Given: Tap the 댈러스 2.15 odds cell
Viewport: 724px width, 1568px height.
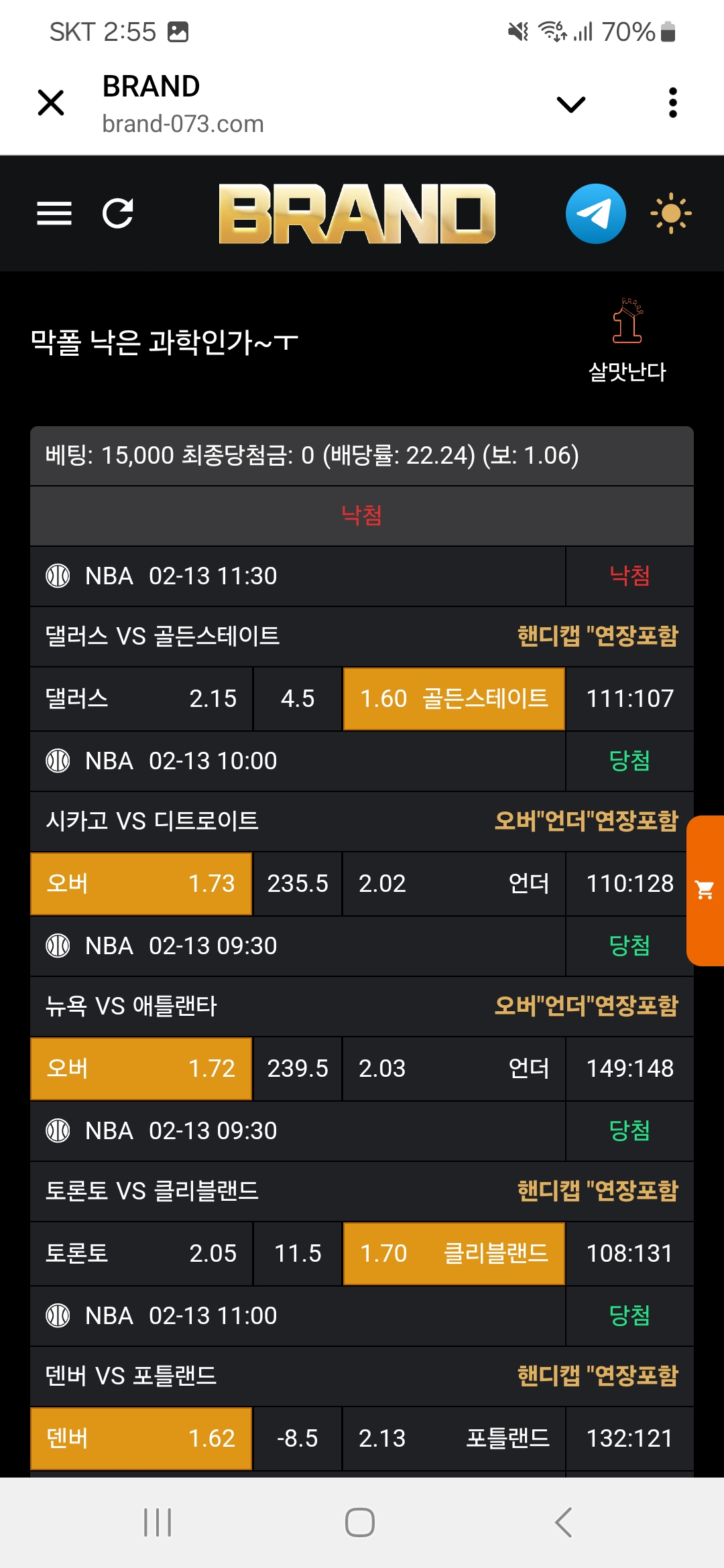Looking at the screenshot, I should click(141, 698).
